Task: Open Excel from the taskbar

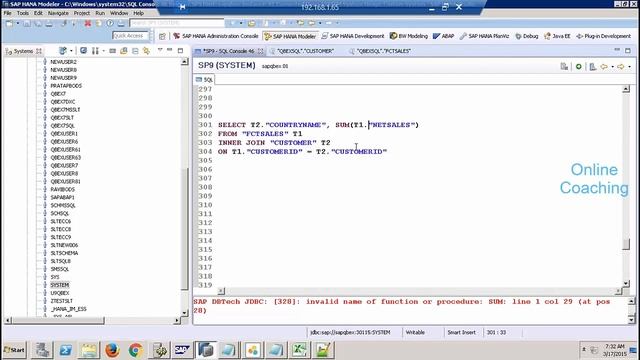Action: [299, 350]
